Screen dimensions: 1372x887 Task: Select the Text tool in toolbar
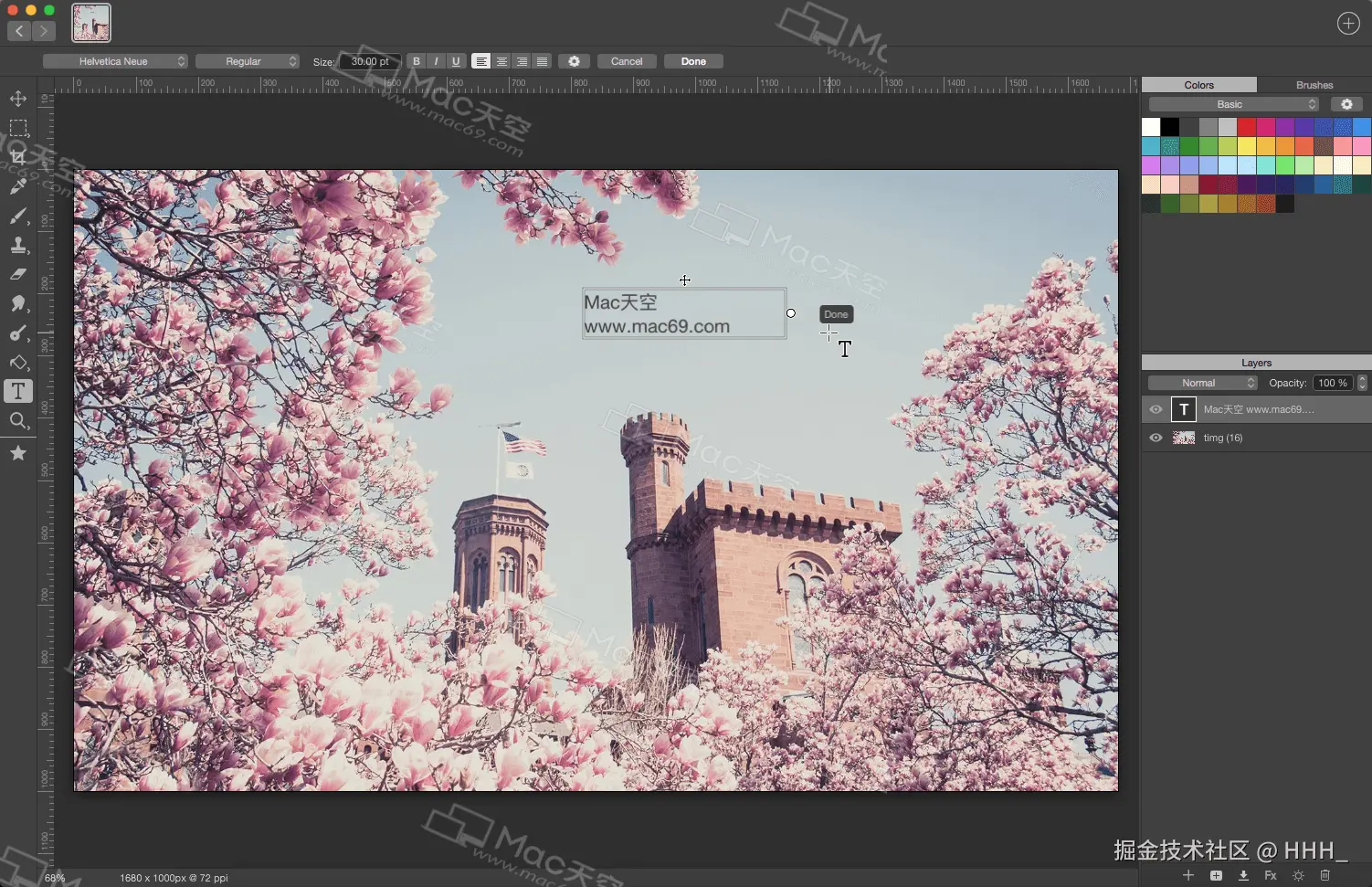coord(18,391)
